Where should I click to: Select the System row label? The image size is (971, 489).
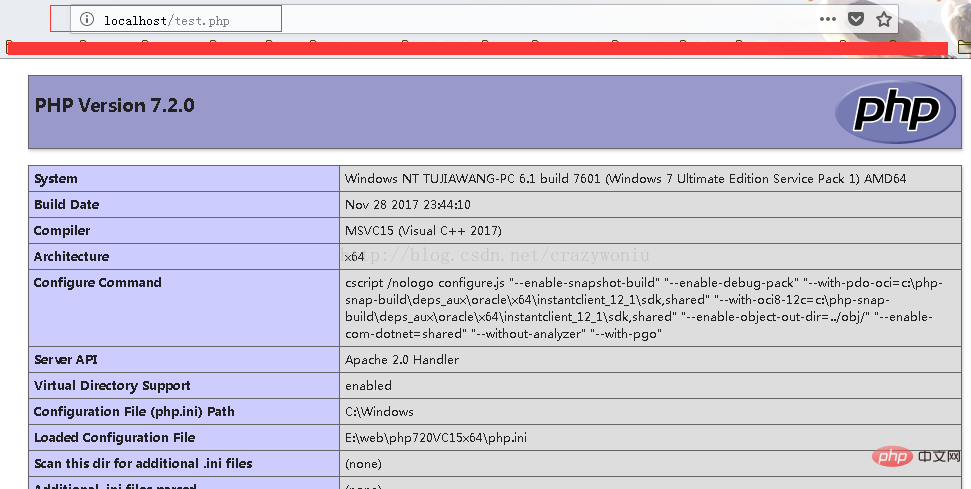pyautogui.click(x=56, y=179)
